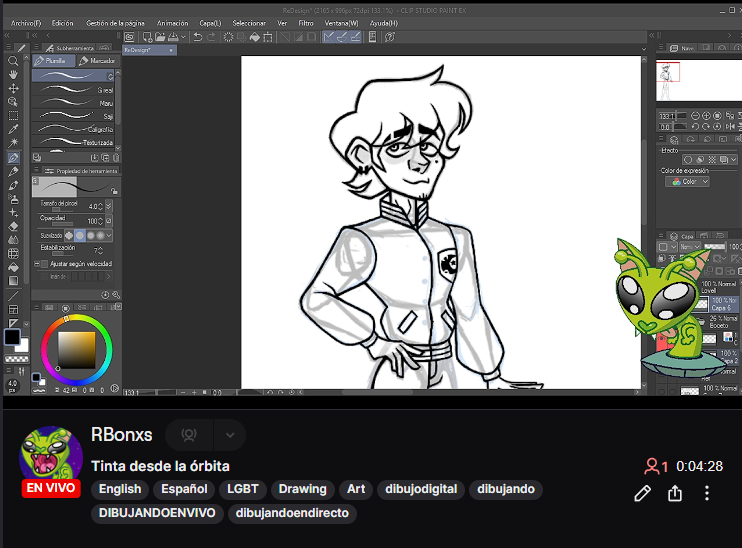Enable Ajustar según velocidad checkbox
Image resolution: width=742 pixels, height=548 pixels.
tap(44, 264)
